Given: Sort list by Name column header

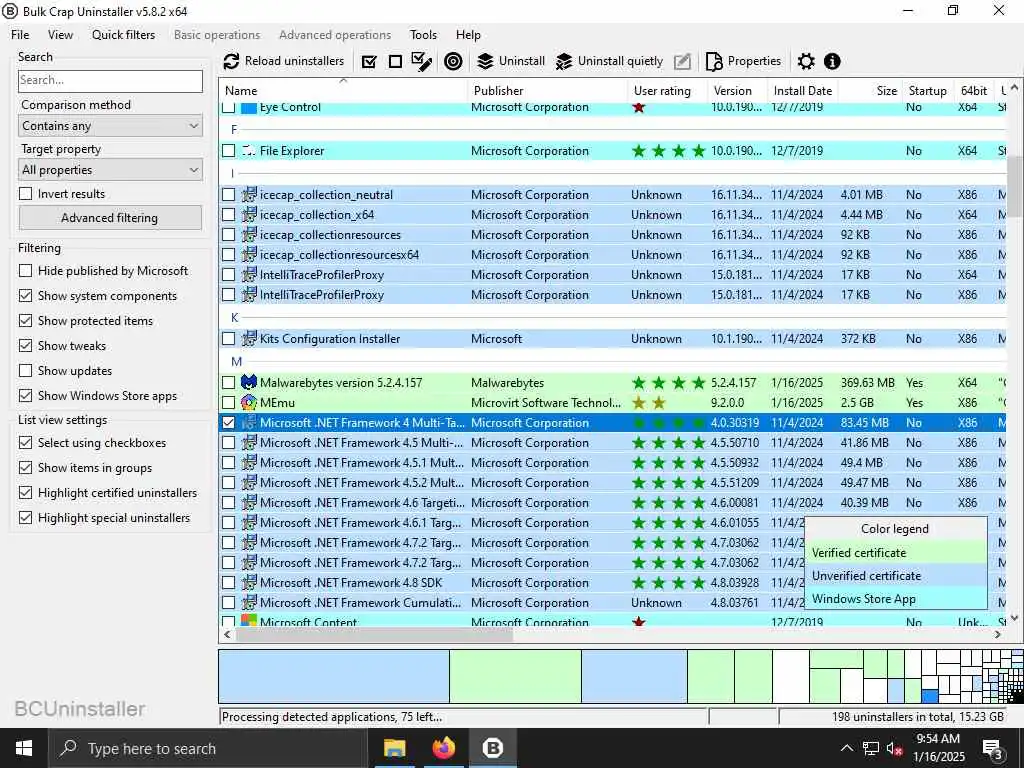Looking at the screenshot, I should [x=344, y=91].
